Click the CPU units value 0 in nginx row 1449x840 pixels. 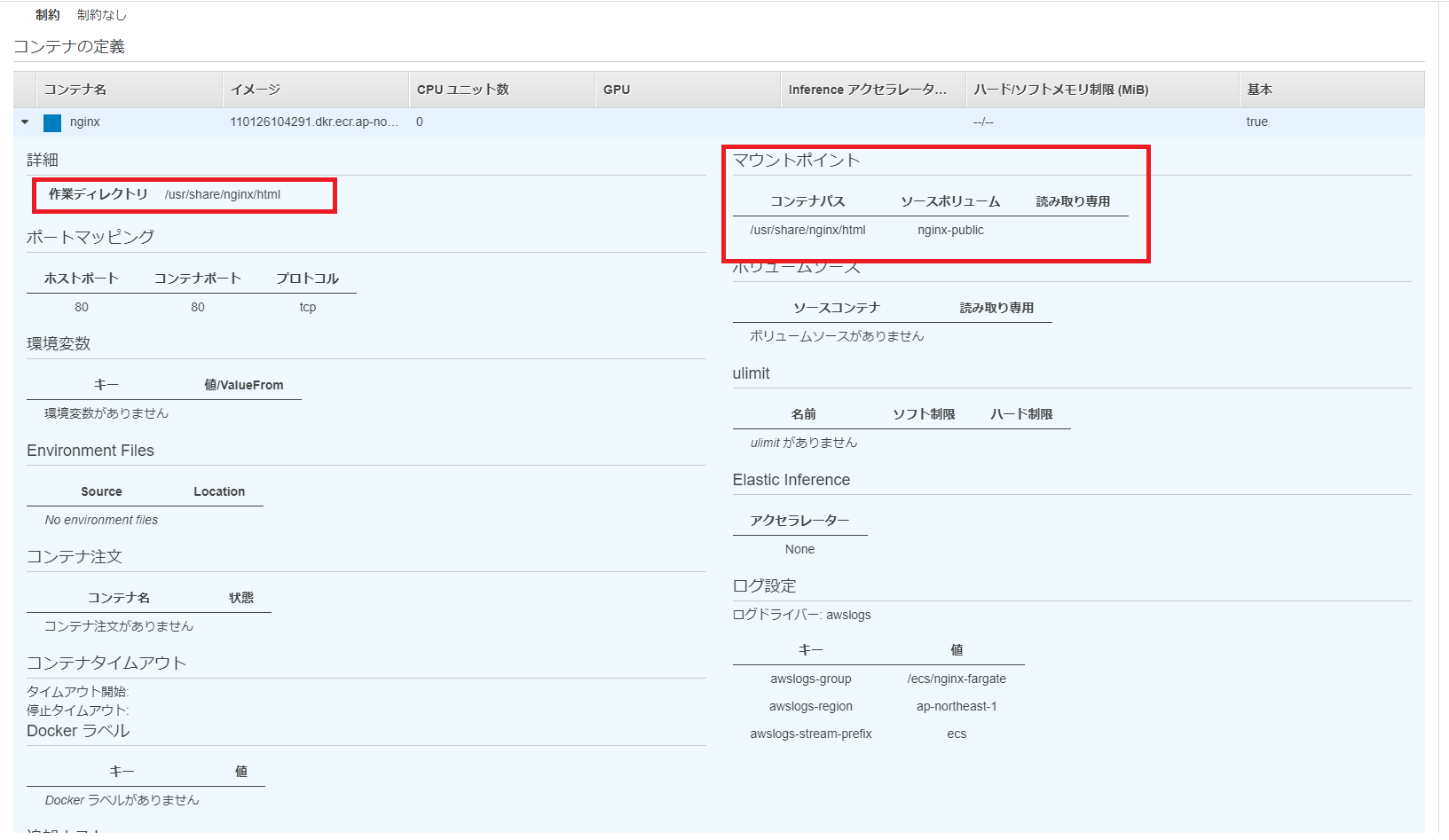pyautogui.click(x=420, y=122)
